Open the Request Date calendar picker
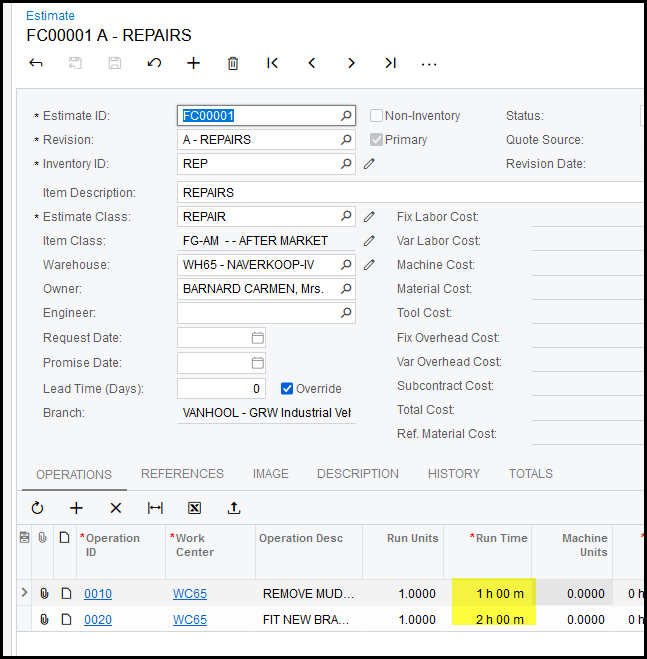Image resolution: width=647 pixels, height=659 pixels. tap(257, 338)
